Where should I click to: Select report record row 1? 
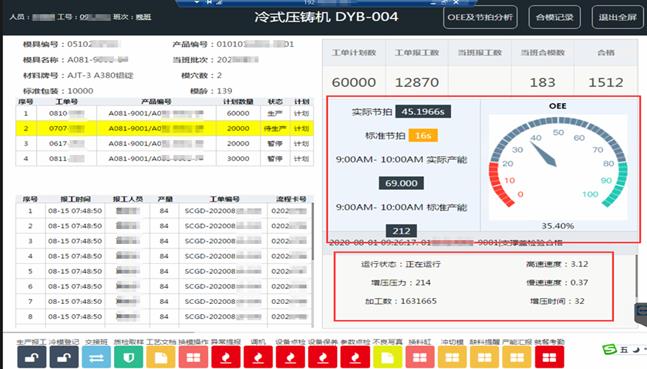pyautogui.click(x=164, y=211)
